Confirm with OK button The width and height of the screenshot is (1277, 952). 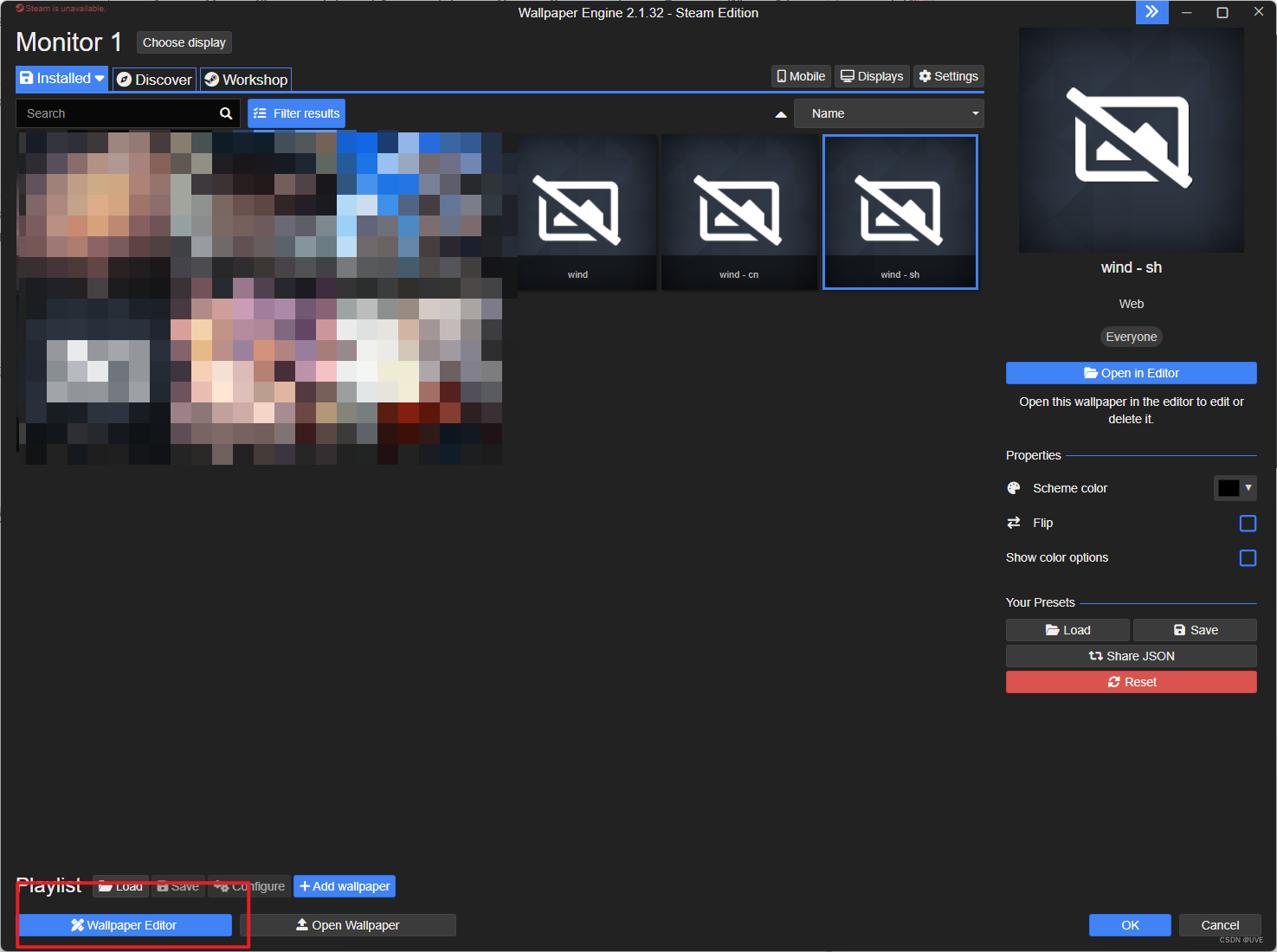(x=1130, y=925)
